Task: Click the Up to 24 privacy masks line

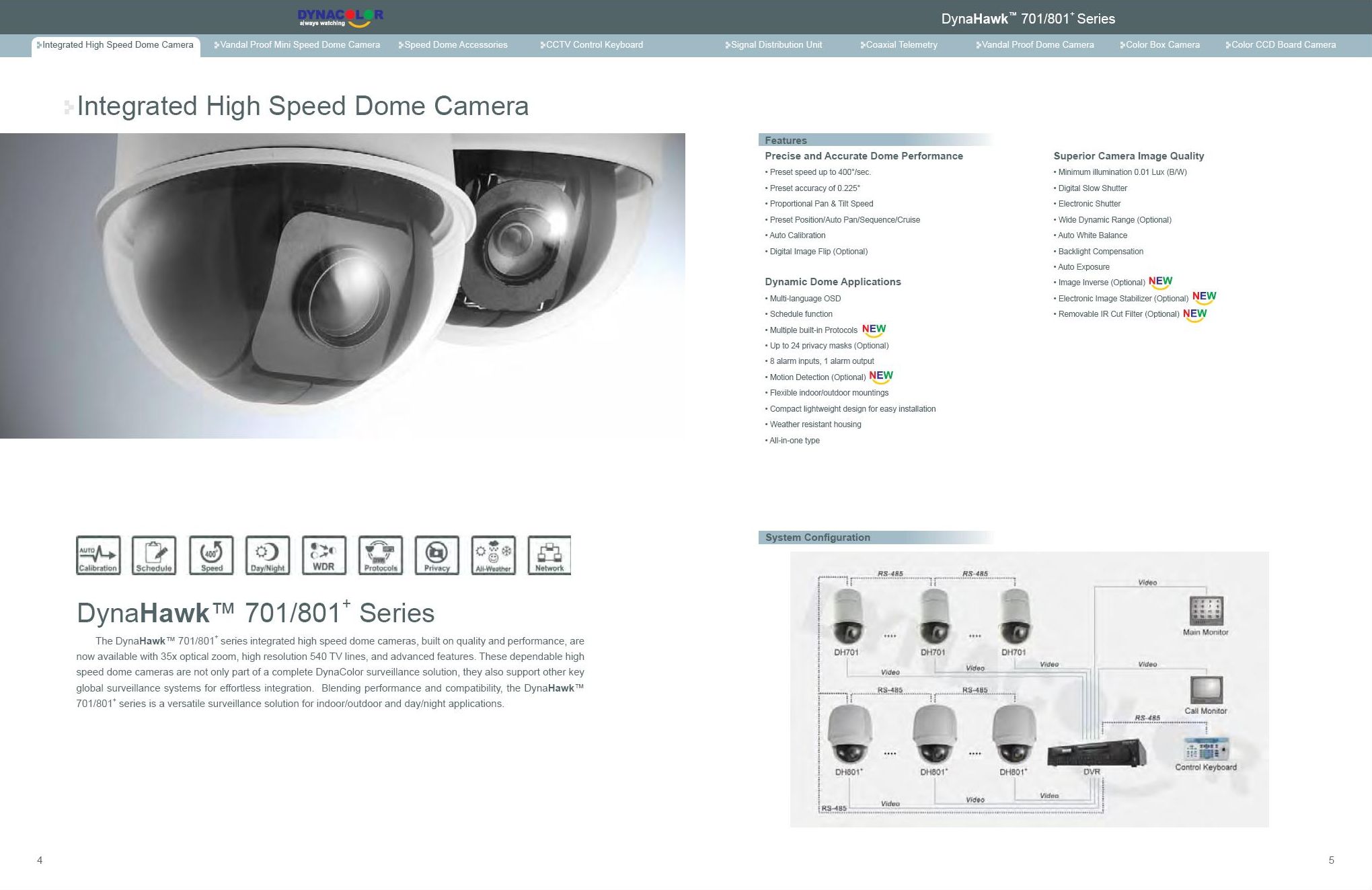Action: (827, 346)
